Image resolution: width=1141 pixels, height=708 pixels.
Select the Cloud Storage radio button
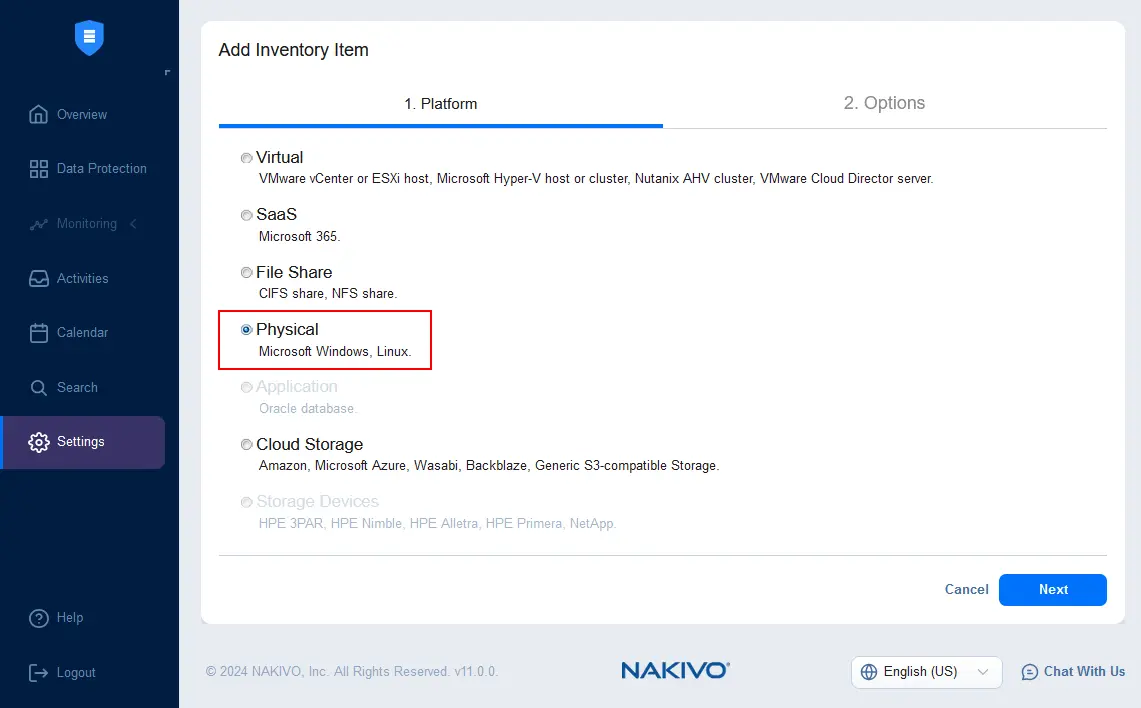pyautogui.click(x=247, y=445)
